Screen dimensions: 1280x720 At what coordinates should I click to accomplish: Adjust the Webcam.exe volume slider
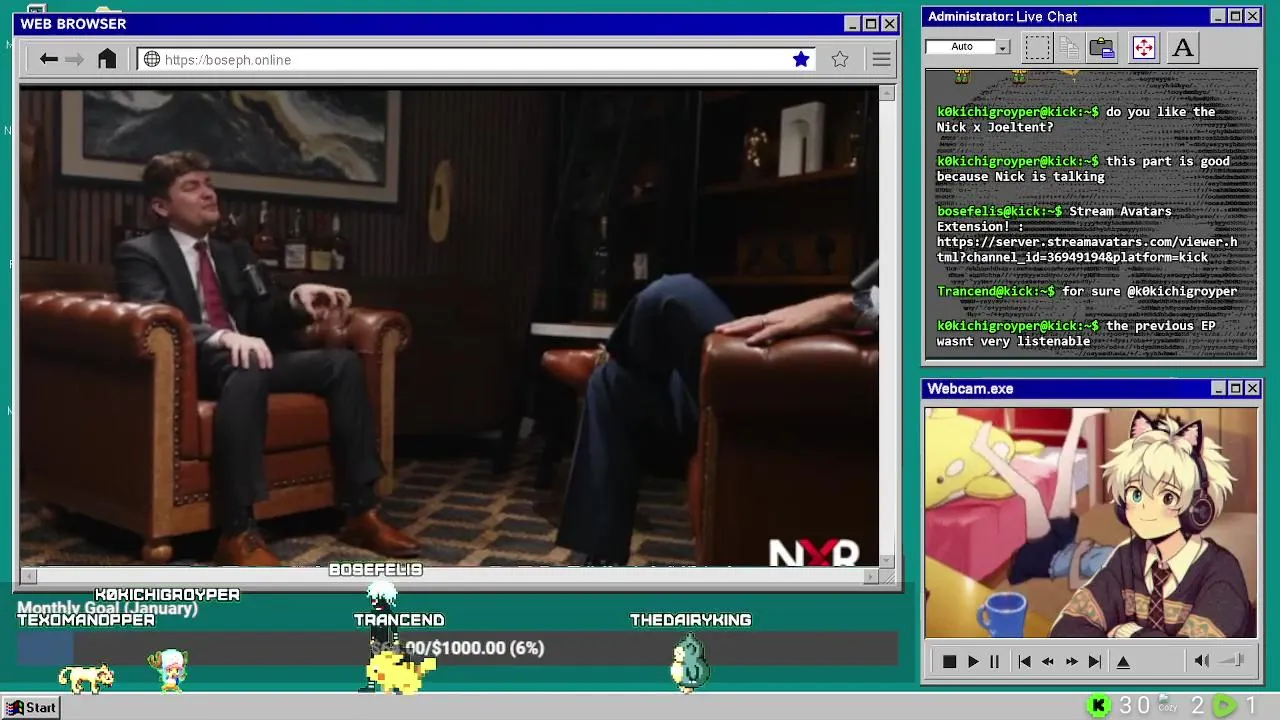click(x=1232, y=660)
